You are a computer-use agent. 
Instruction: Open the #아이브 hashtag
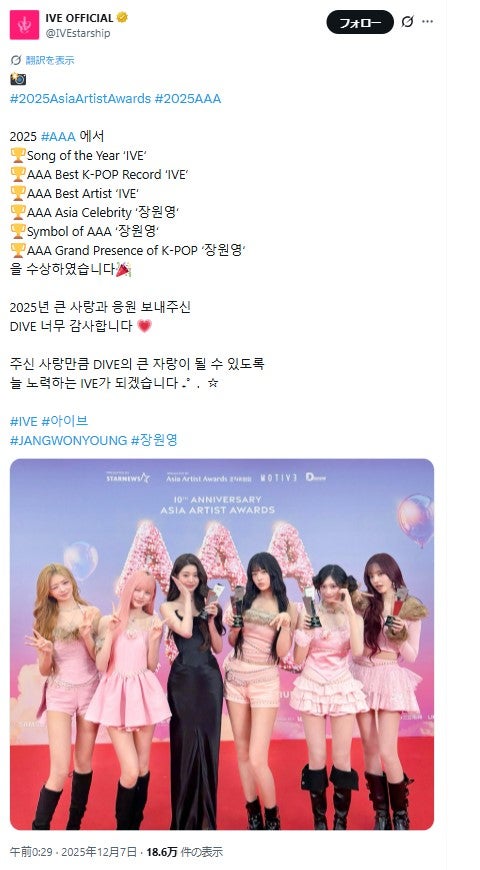(65, 421)
